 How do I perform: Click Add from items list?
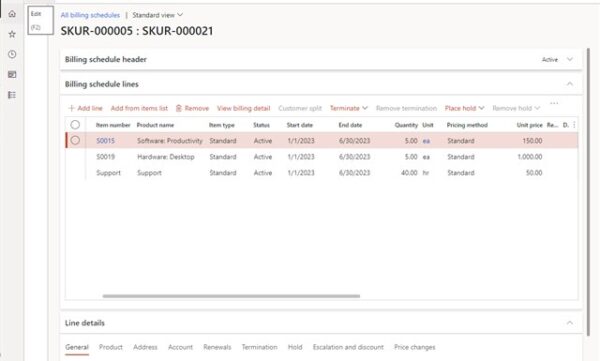tap(139, 108)
